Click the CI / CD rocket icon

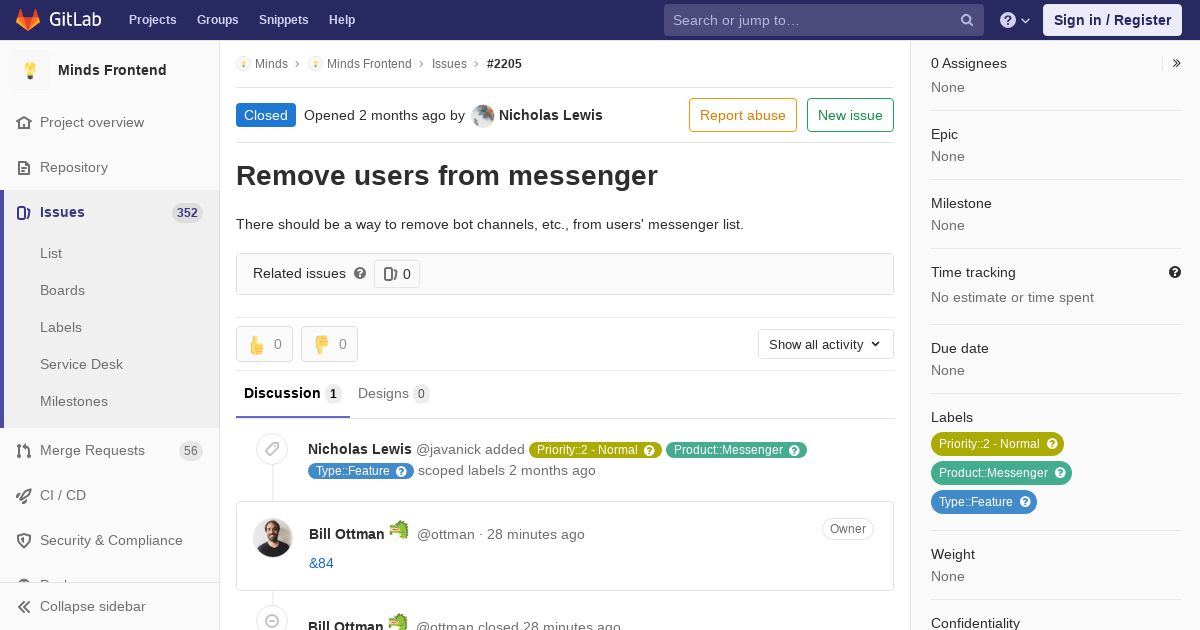[x=24, y=495]
